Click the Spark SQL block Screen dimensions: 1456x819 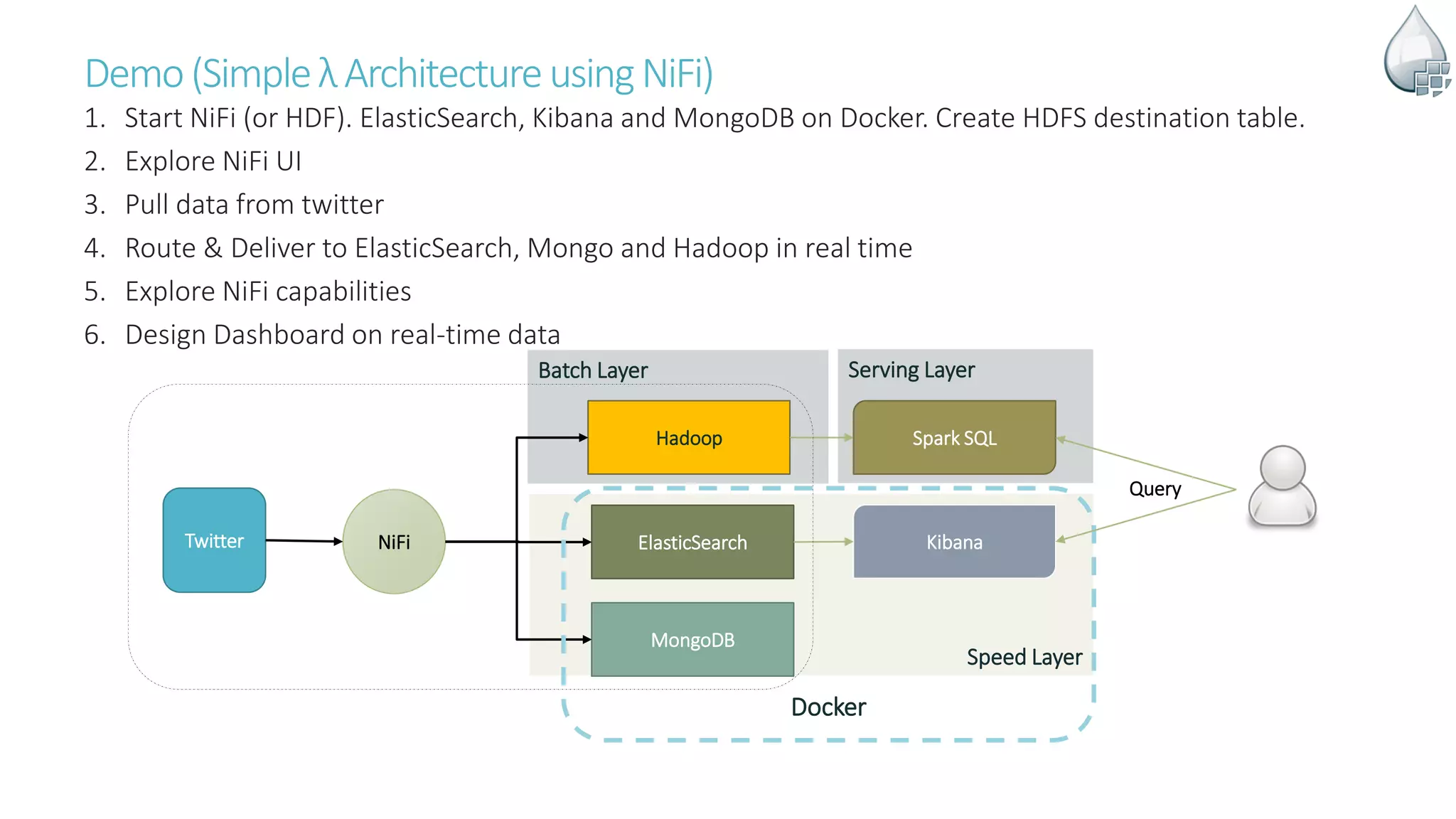tap(954, 438)
